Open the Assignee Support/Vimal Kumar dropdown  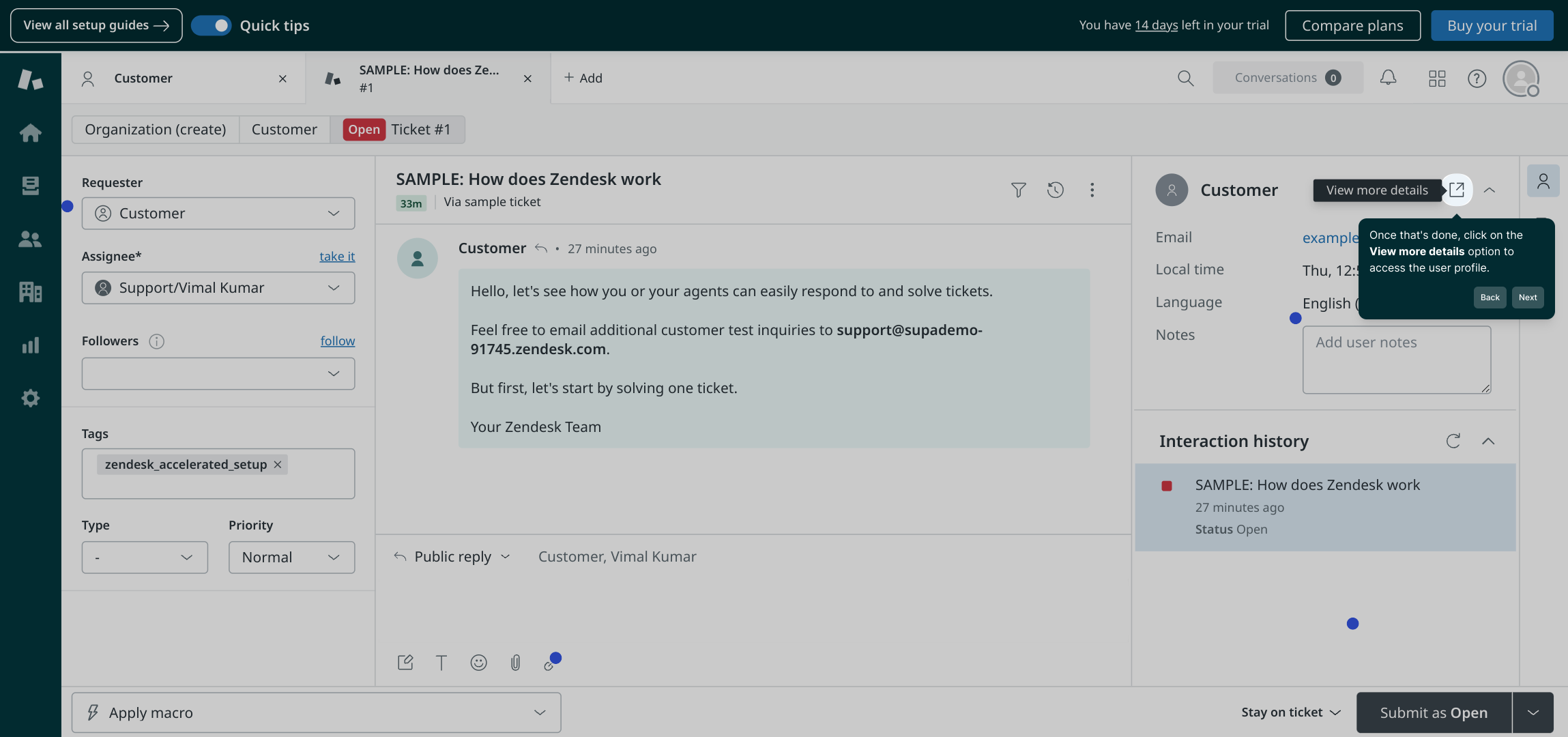(218, 288)
